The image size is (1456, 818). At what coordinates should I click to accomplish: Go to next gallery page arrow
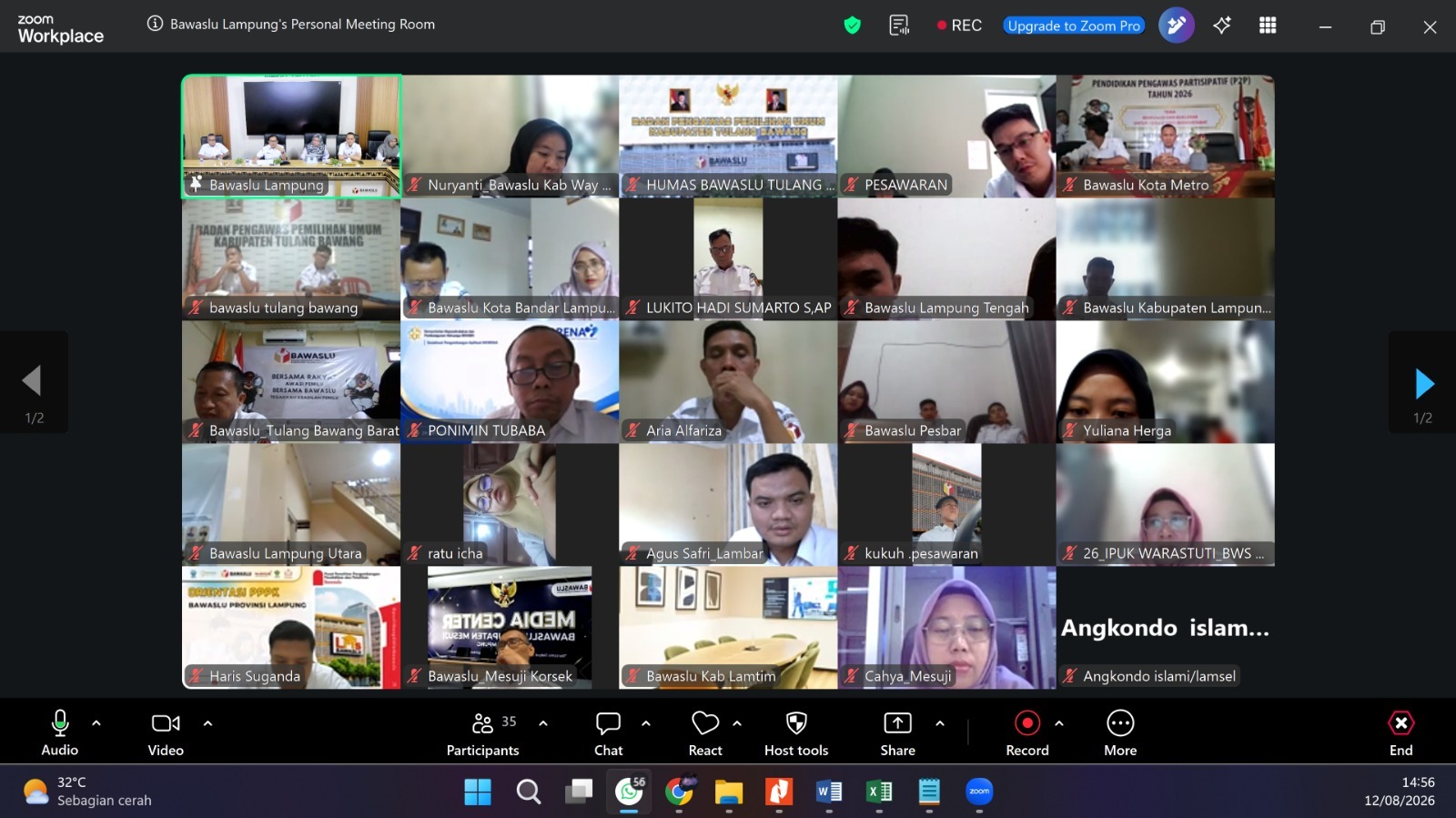[1423, 383]
